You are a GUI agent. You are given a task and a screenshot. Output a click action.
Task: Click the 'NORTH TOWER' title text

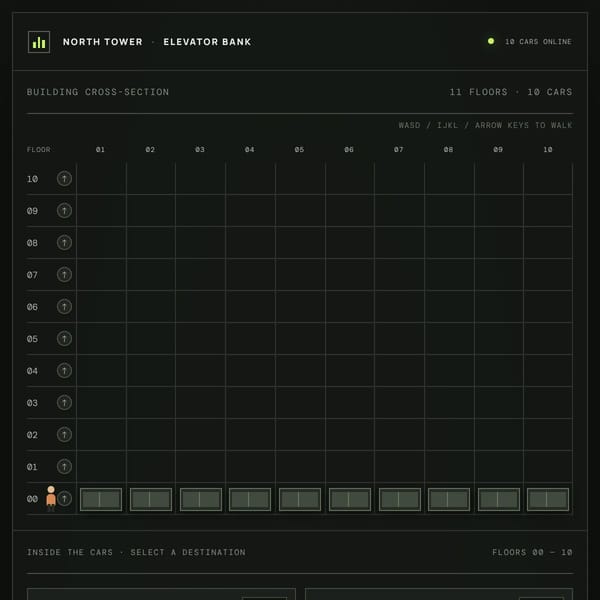(x=103, y=42)
